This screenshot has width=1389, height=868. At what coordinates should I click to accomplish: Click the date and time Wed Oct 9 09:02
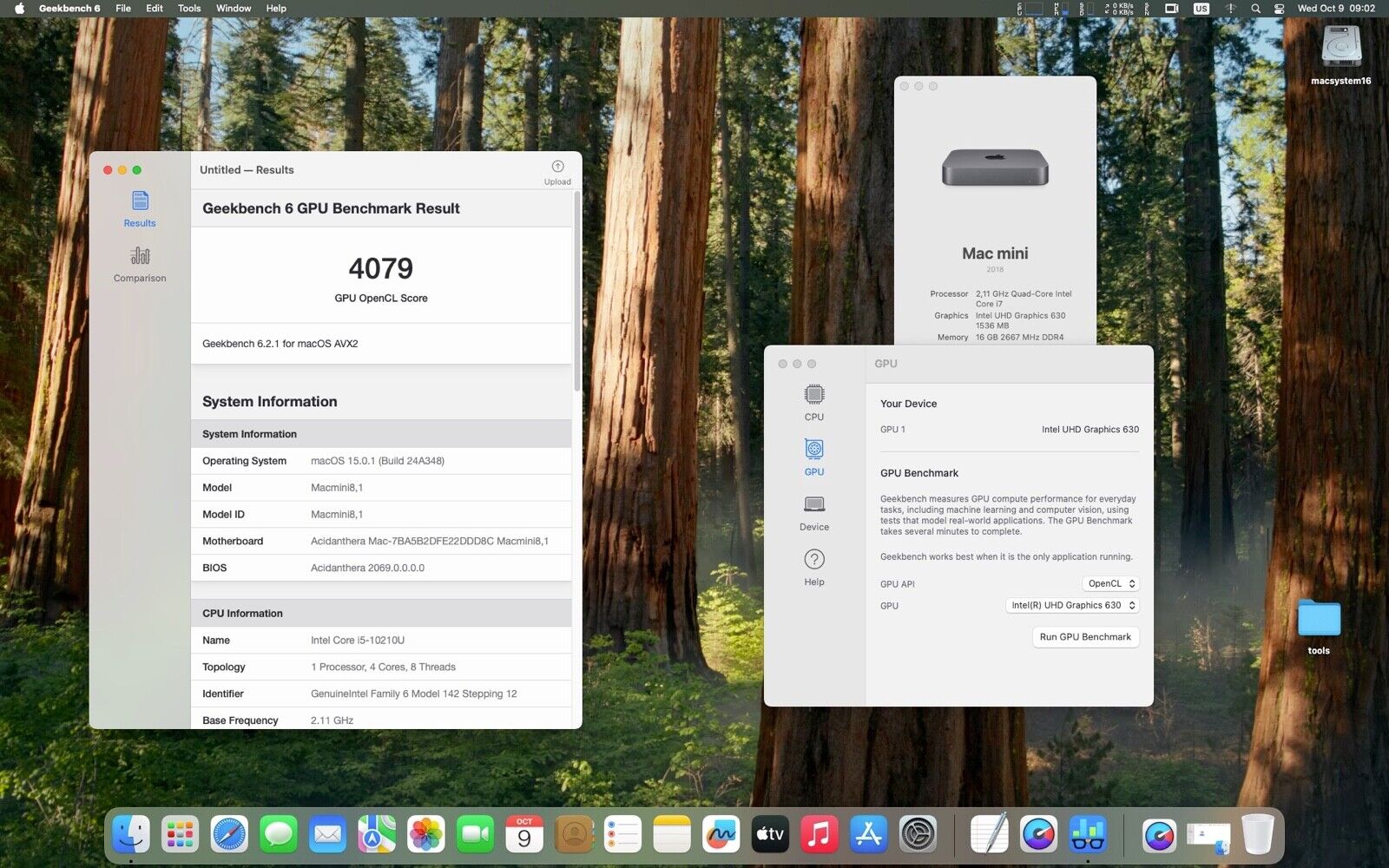[x=1336, y=9]
